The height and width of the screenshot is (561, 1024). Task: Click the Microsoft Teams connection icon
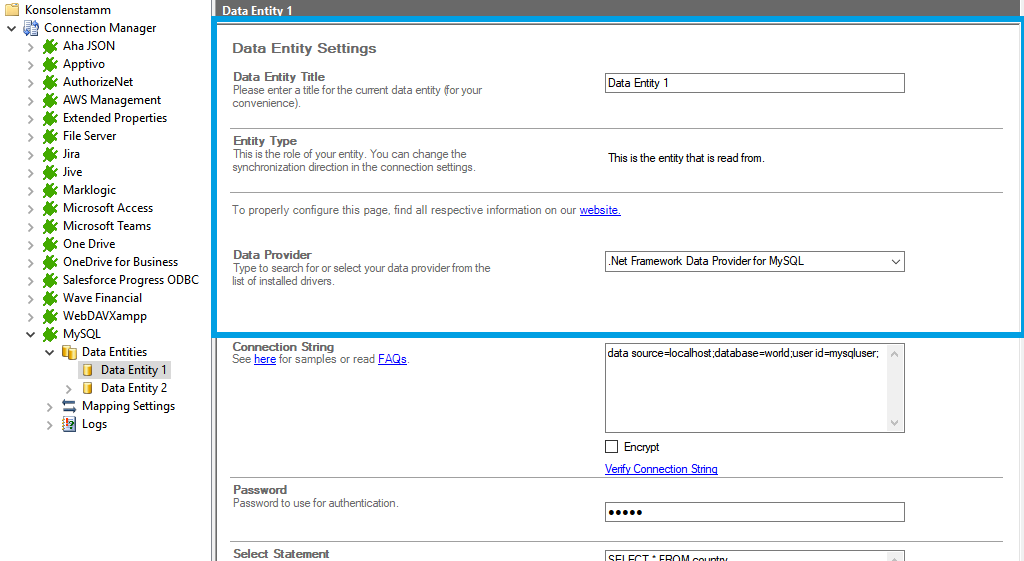coord(50,226)
